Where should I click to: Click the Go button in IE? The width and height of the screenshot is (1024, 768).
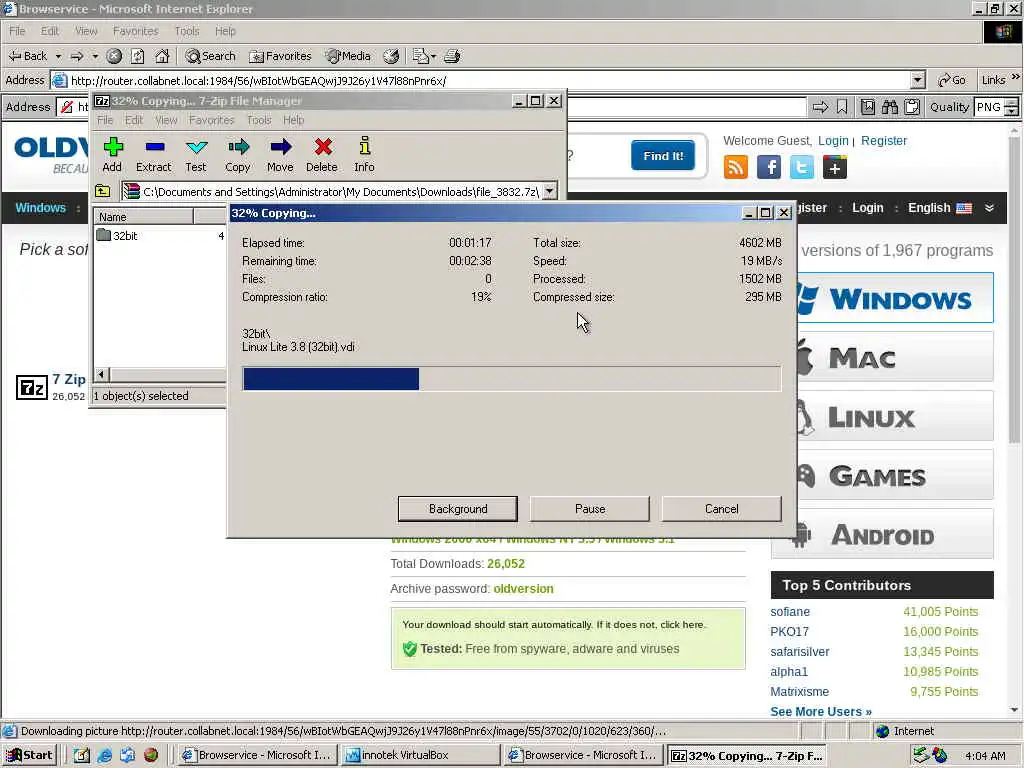point(952,80)
